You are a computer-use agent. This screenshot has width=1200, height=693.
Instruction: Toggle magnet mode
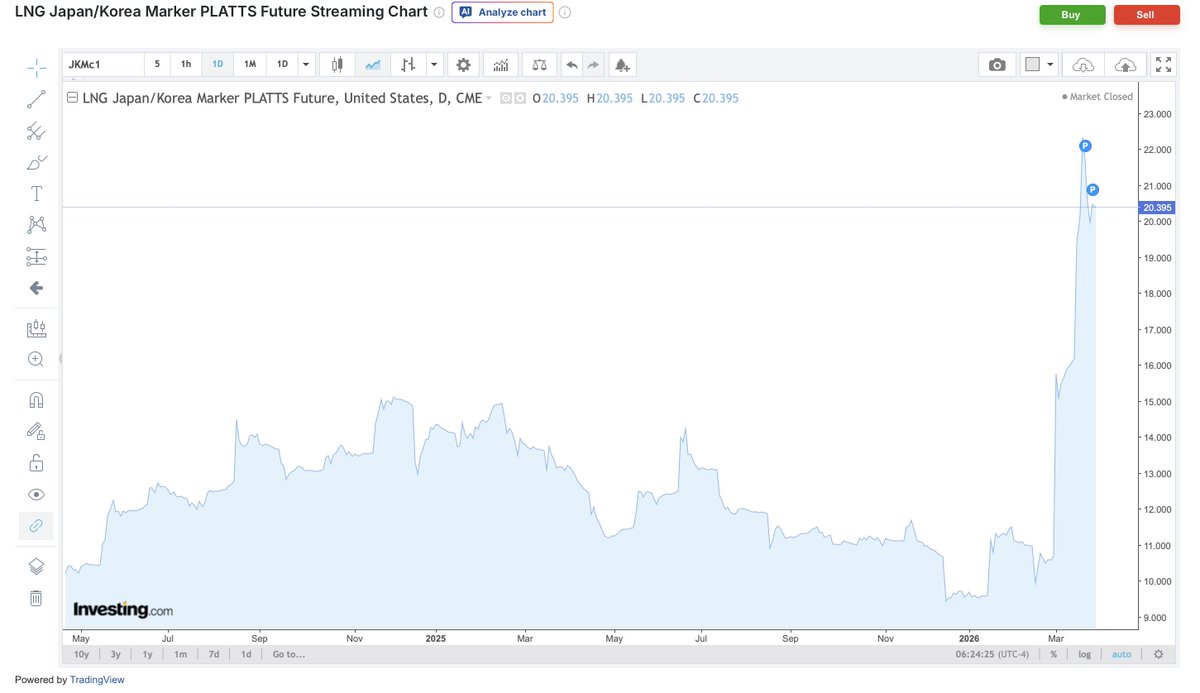[36, 400]
